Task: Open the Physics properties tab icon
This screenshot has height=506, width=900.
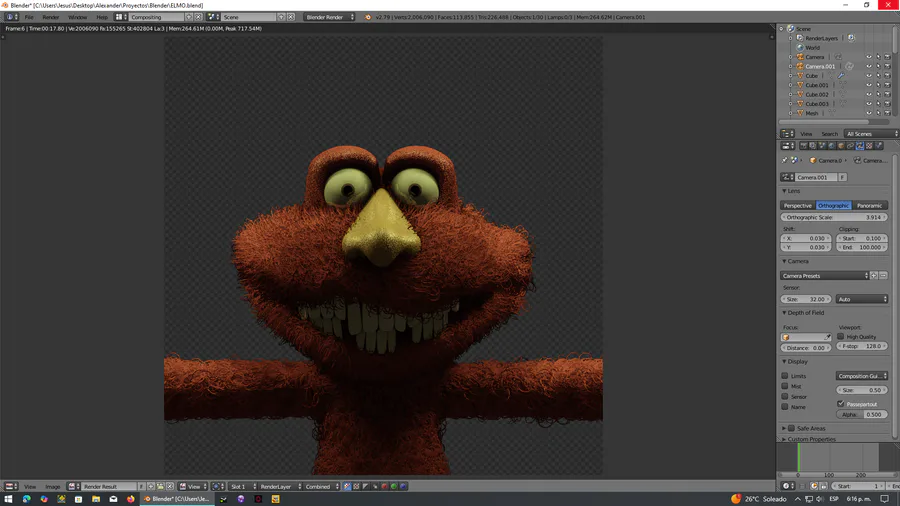Action: tap(879, 146)
